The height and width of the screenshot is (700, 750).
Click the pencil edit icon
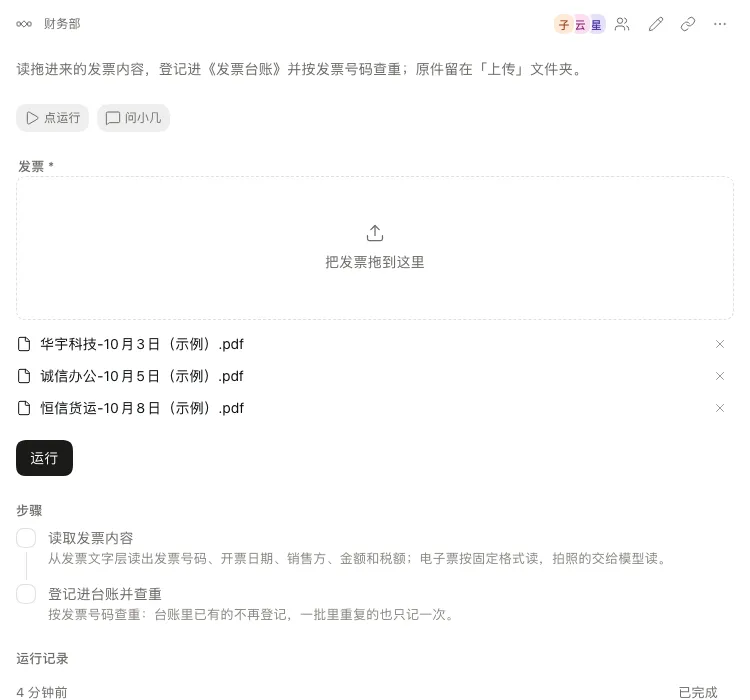656,24
